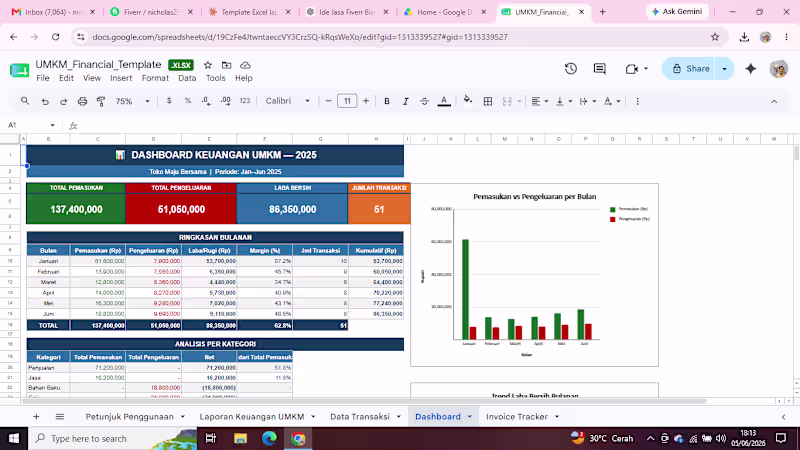Screen dimensions: 800x450
Task: Increase decimal places
Action: click(226, 101)
